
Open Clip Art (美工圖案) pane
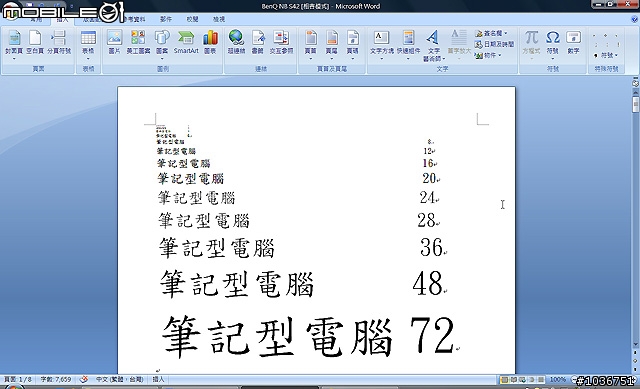pos(138,43)
